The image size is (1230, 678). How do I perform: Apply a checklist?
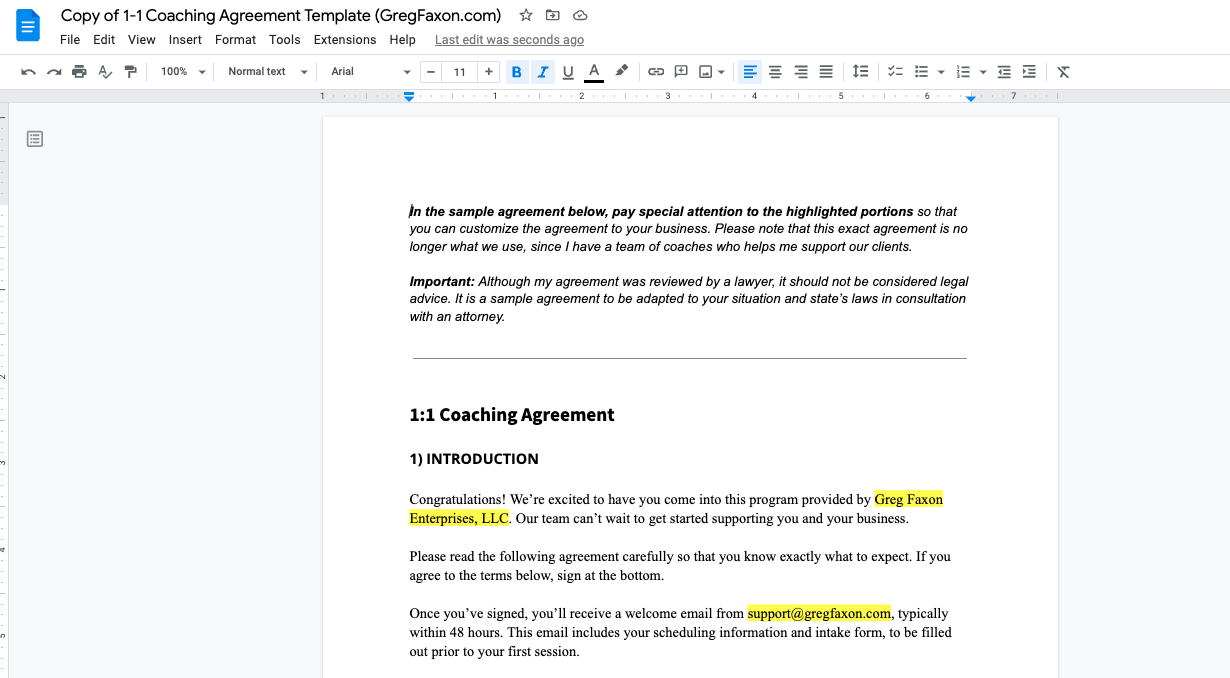tap(895, 71)
